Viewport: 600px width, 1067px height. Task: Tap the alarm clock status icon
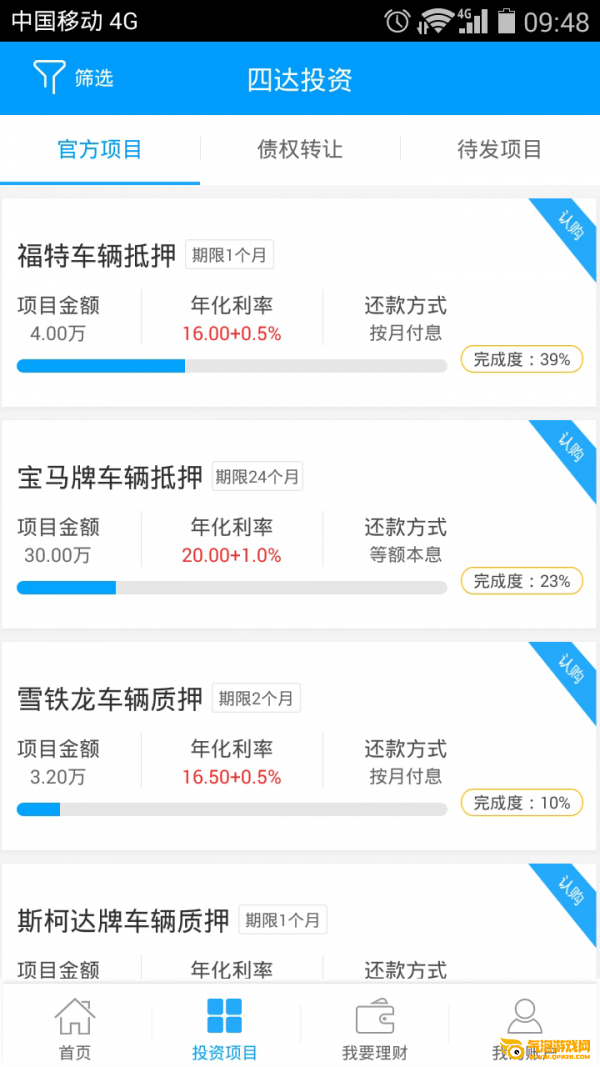click(397, 21)
